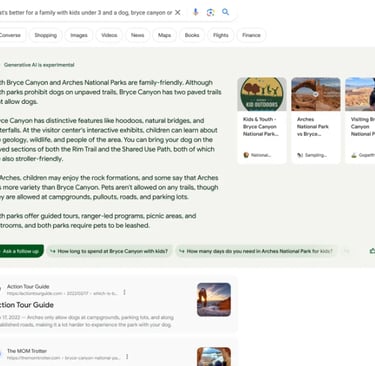Viewport: 375px width, 366px height.
Task: Select suggestion How long to spend at Bryce Canyon
Action: click(109, 251)
